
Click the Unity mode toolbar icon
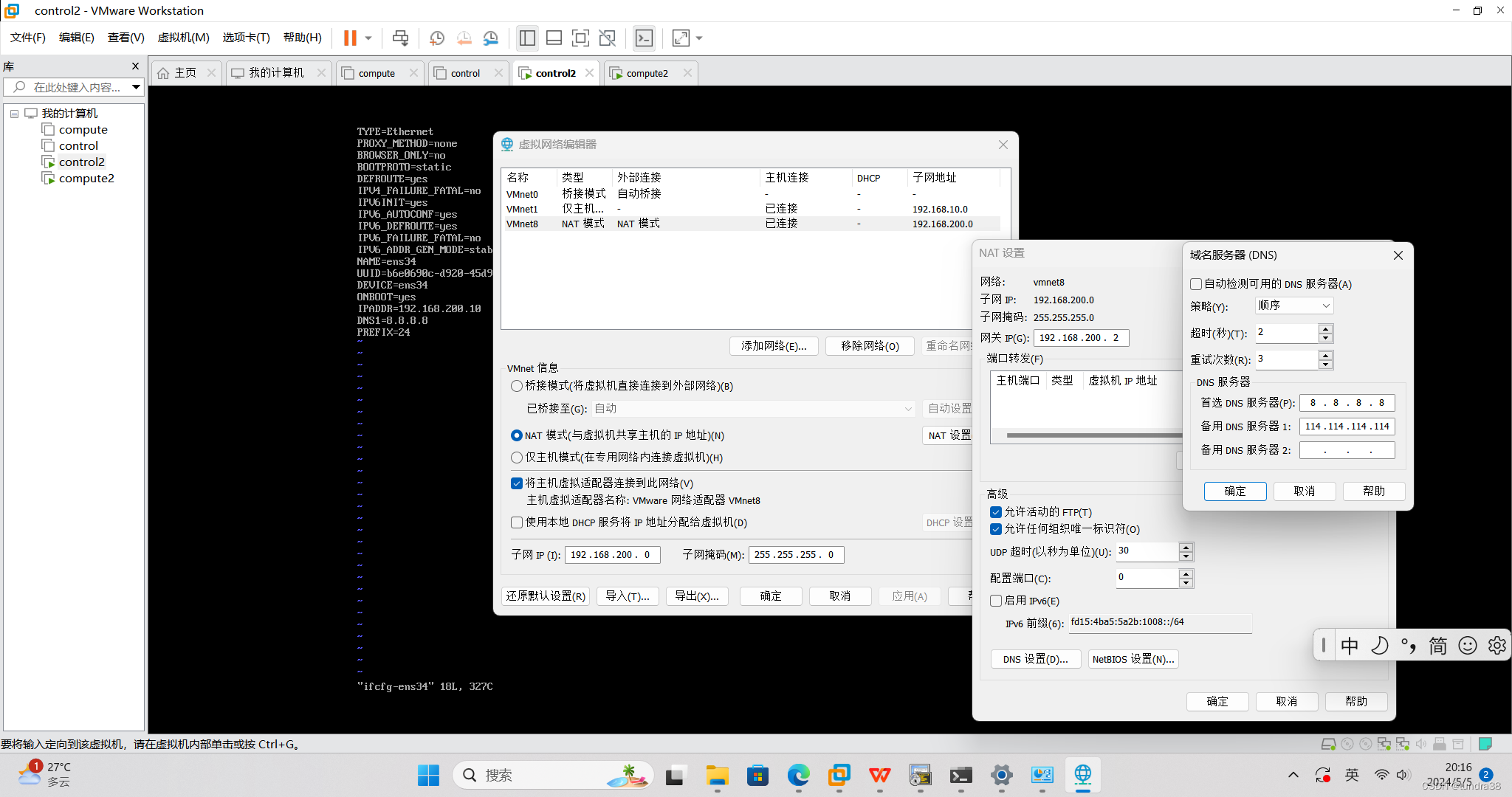pyautogui.click(x=607, y=38)
